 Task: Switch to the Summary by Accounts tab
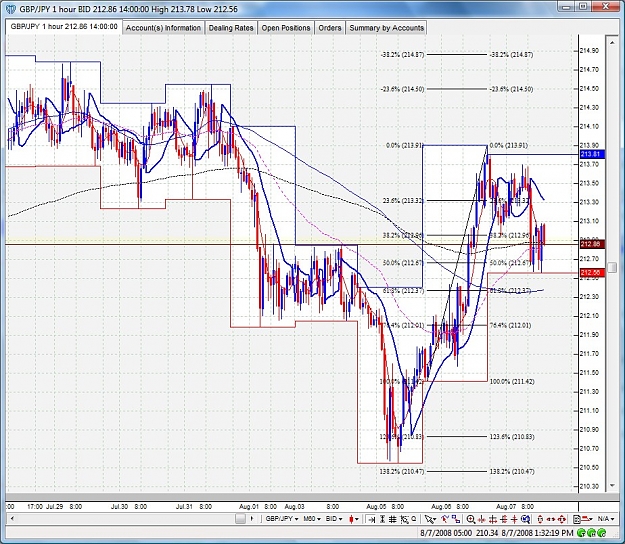(x=386, y=28)
